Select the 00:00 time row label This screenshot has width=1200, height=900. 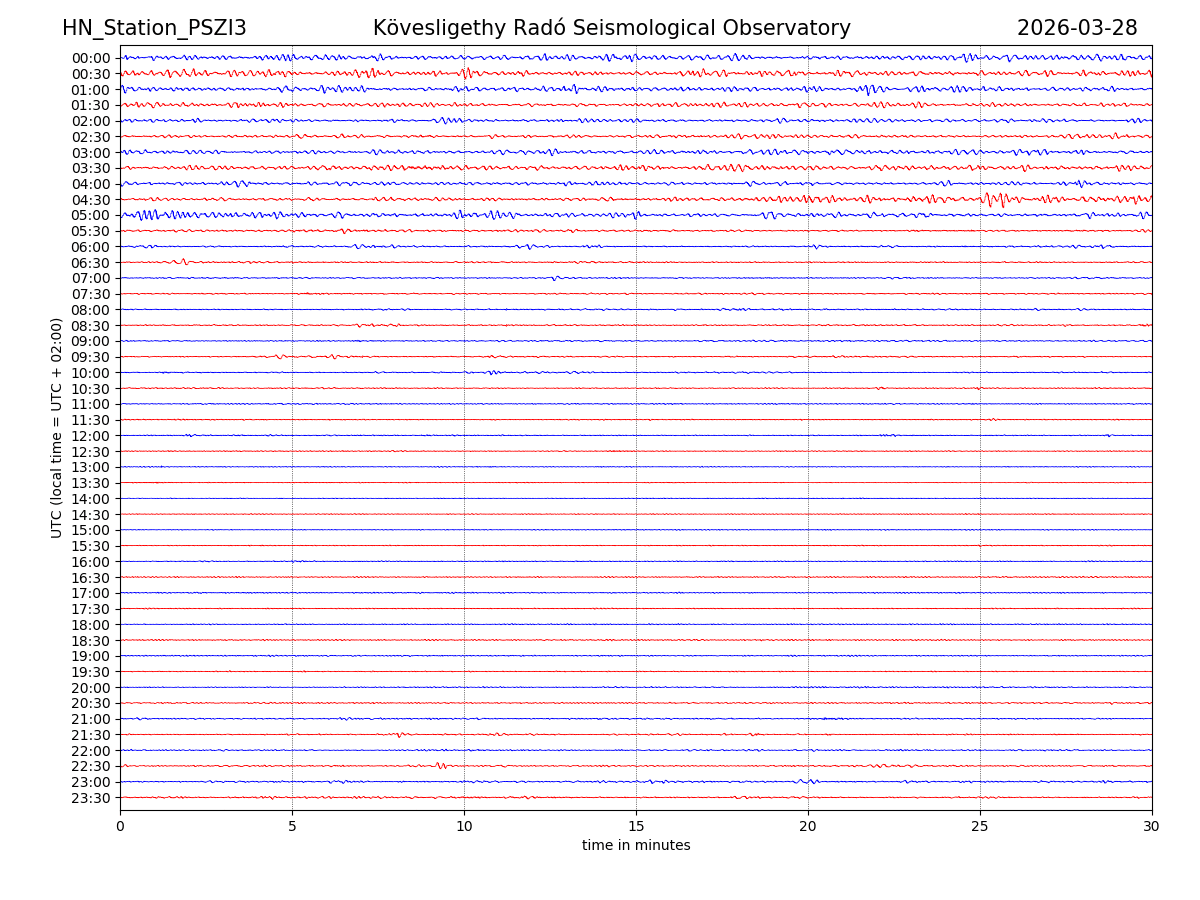coord(91,58)
